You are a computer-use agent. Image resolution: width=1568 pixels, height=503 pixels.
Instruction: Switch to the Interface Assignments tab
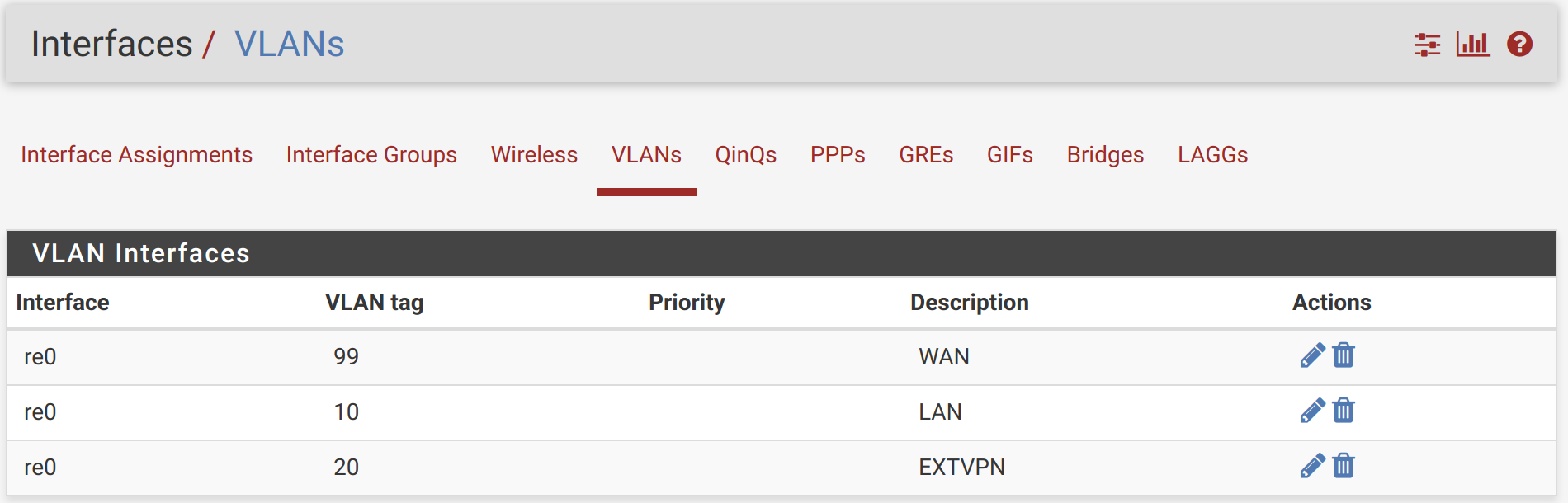(x=137, y=154)
